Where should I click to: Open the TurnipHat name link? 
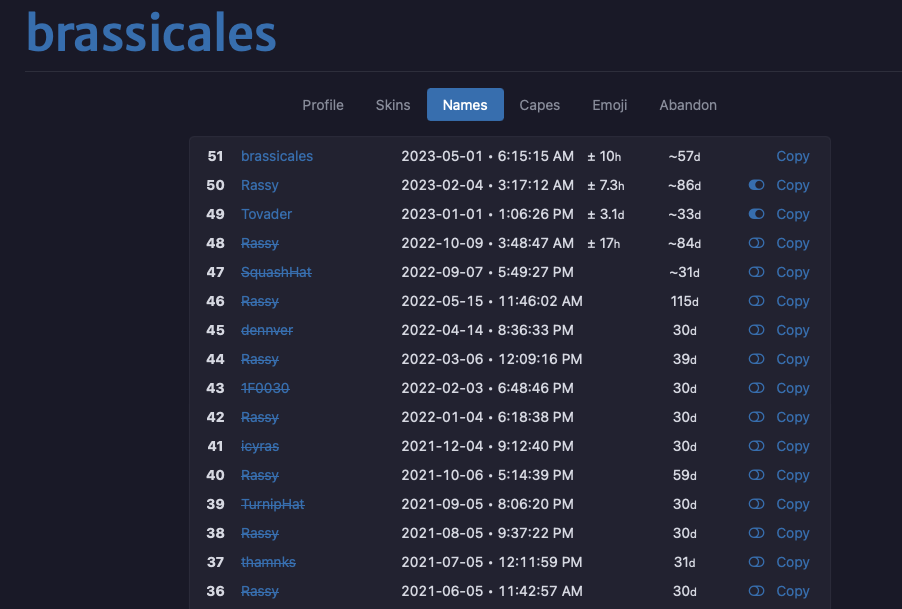(x=272, y=504)
